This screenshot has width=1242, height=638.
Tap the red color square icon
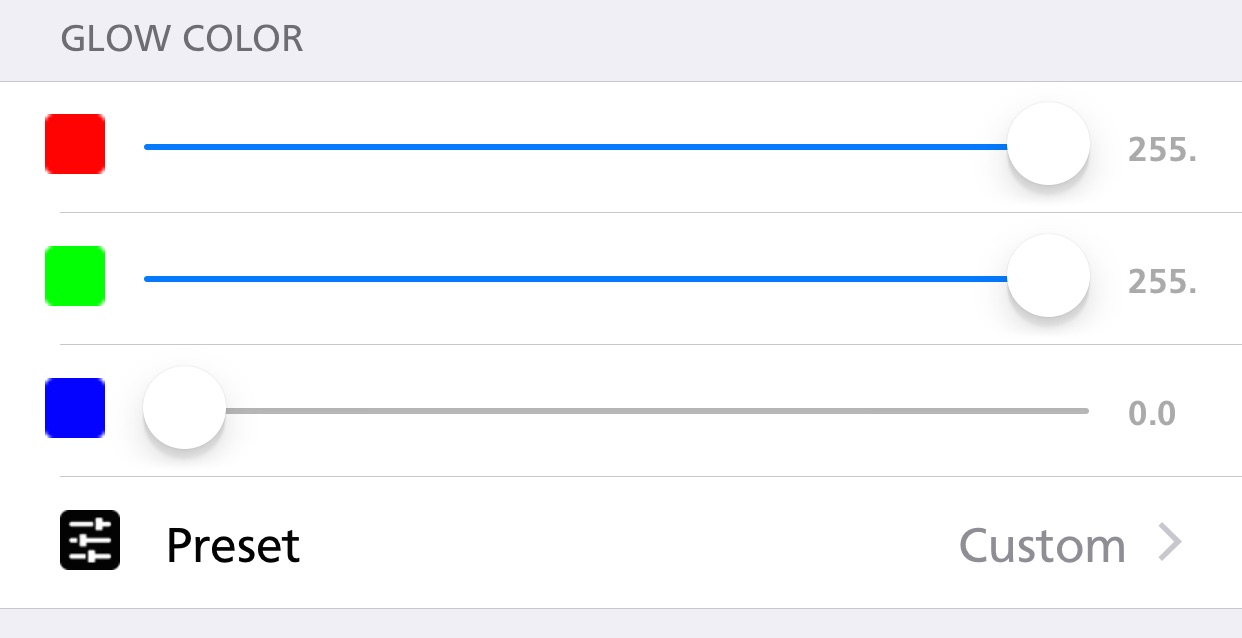click(75, 144)
